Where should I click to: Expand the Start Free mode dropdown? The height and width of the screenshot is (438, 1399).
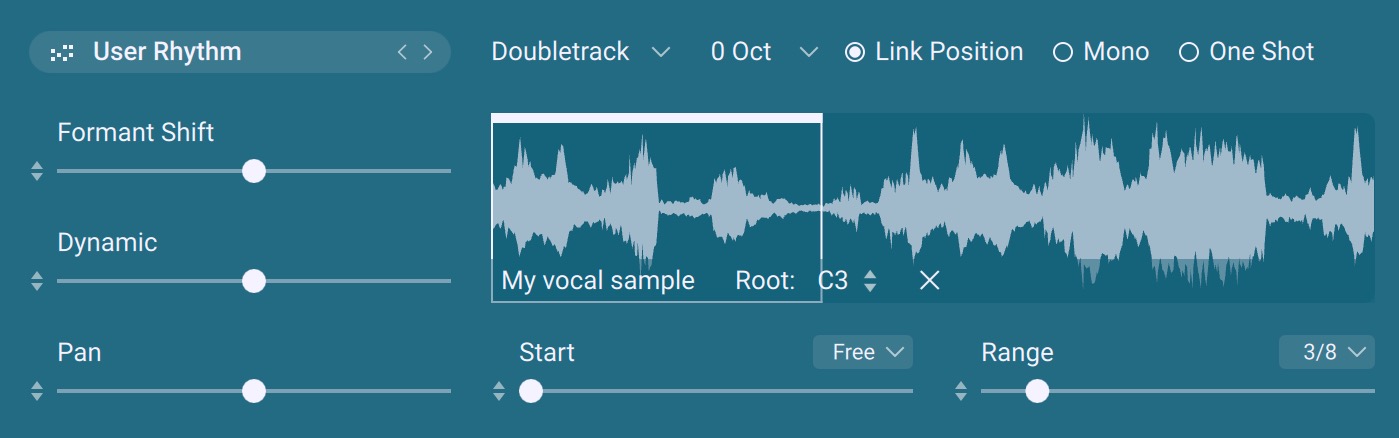(x=862, y=352)
